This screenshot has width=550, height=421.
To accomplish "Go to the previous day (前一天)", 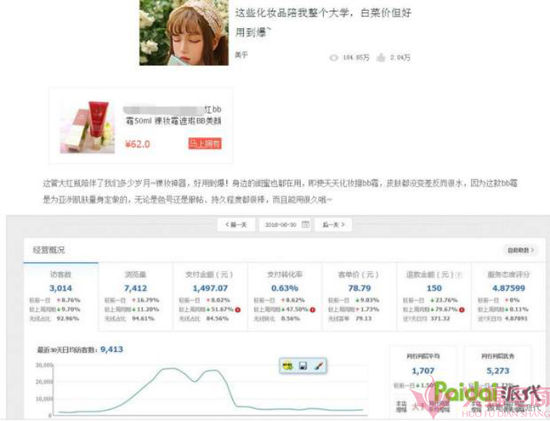I will click(x=236, y=225).
